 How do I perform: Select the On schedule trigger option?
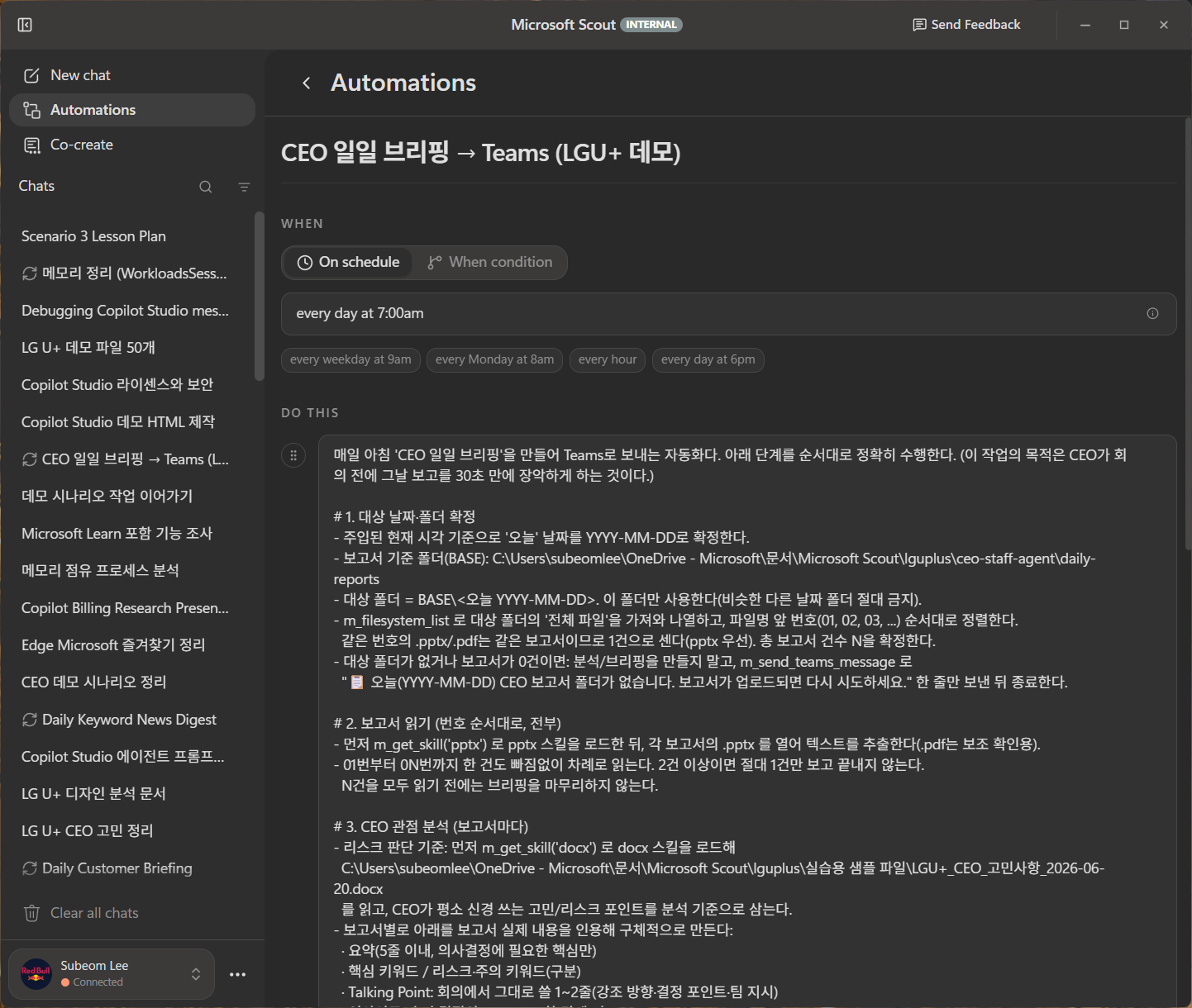coord(349,263)
